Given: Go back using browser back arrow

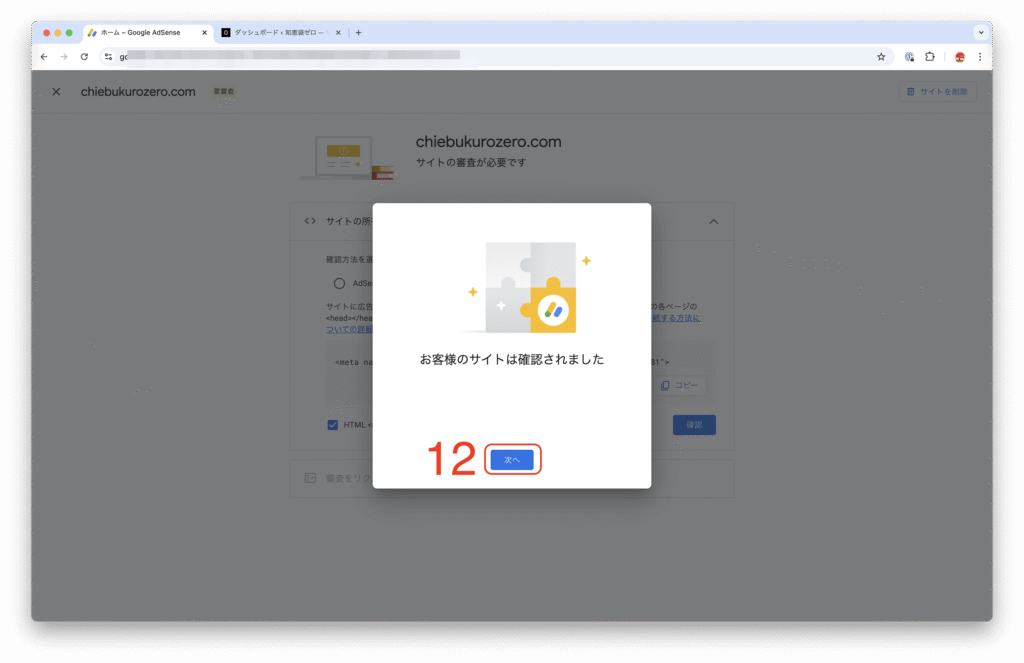Looking at the screenshot, I should pyautogui.click(x=44, y=57).
